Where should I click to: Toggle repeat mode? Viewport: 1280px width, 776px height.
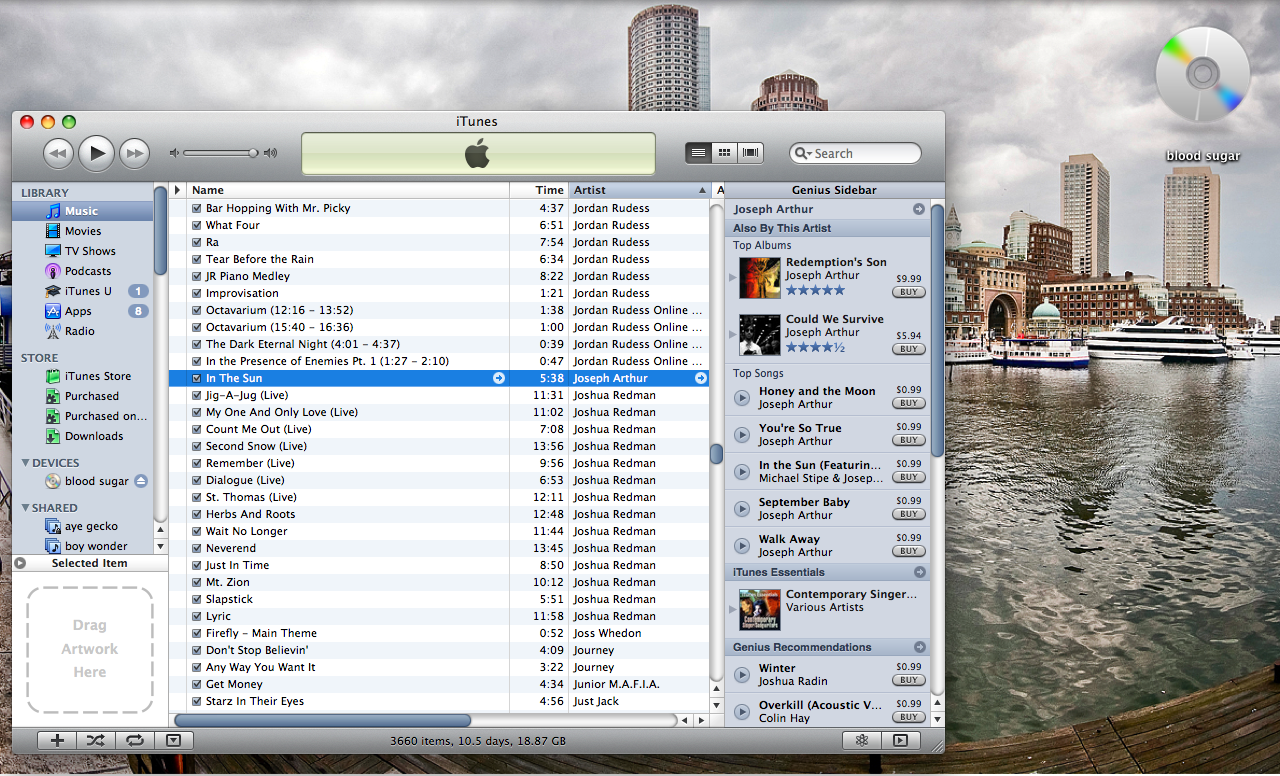click(x=133, y=740)
